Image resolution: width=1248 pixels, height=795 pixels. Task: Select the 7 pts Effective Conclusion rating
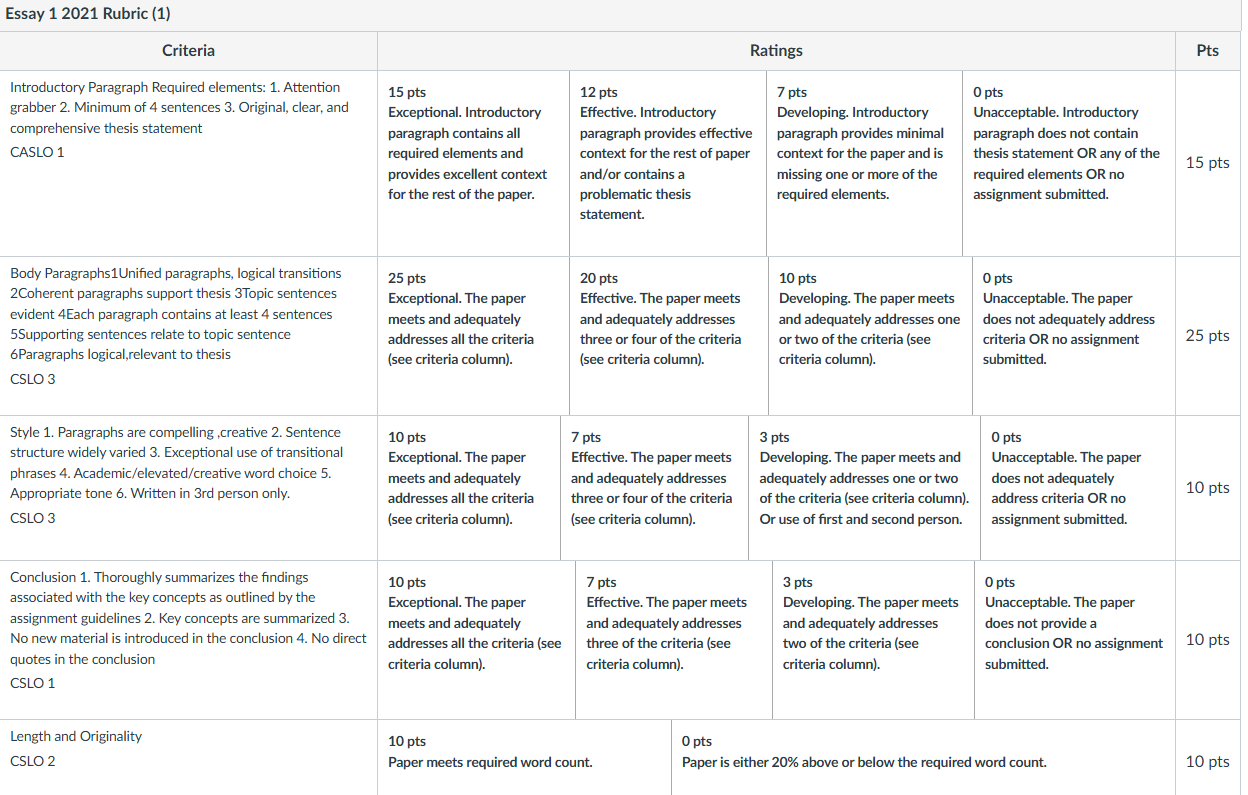point(674,640)
